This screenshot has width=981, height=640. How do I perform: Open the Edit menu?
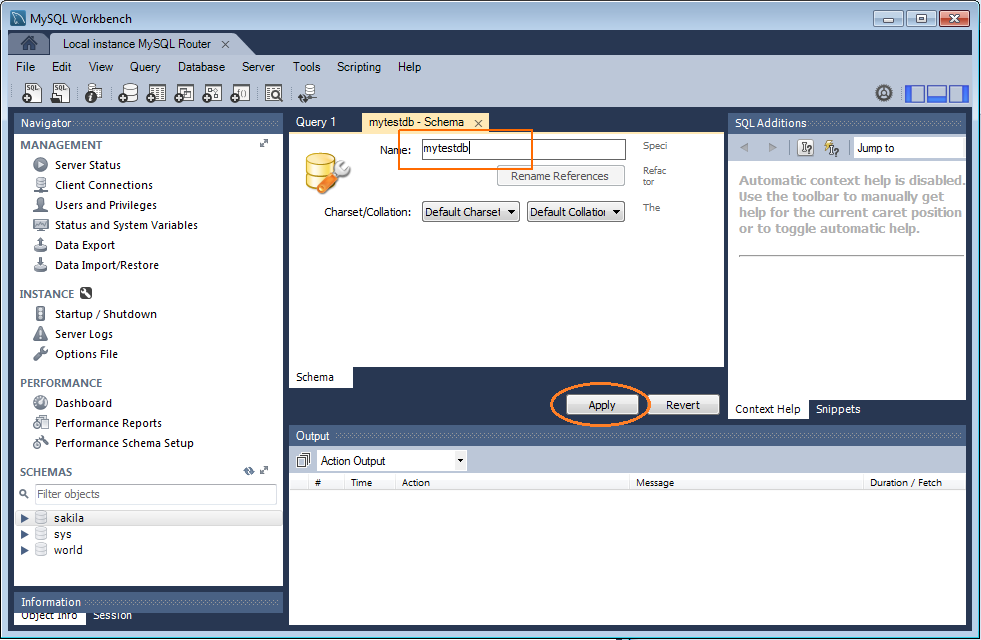coord(61,67)
